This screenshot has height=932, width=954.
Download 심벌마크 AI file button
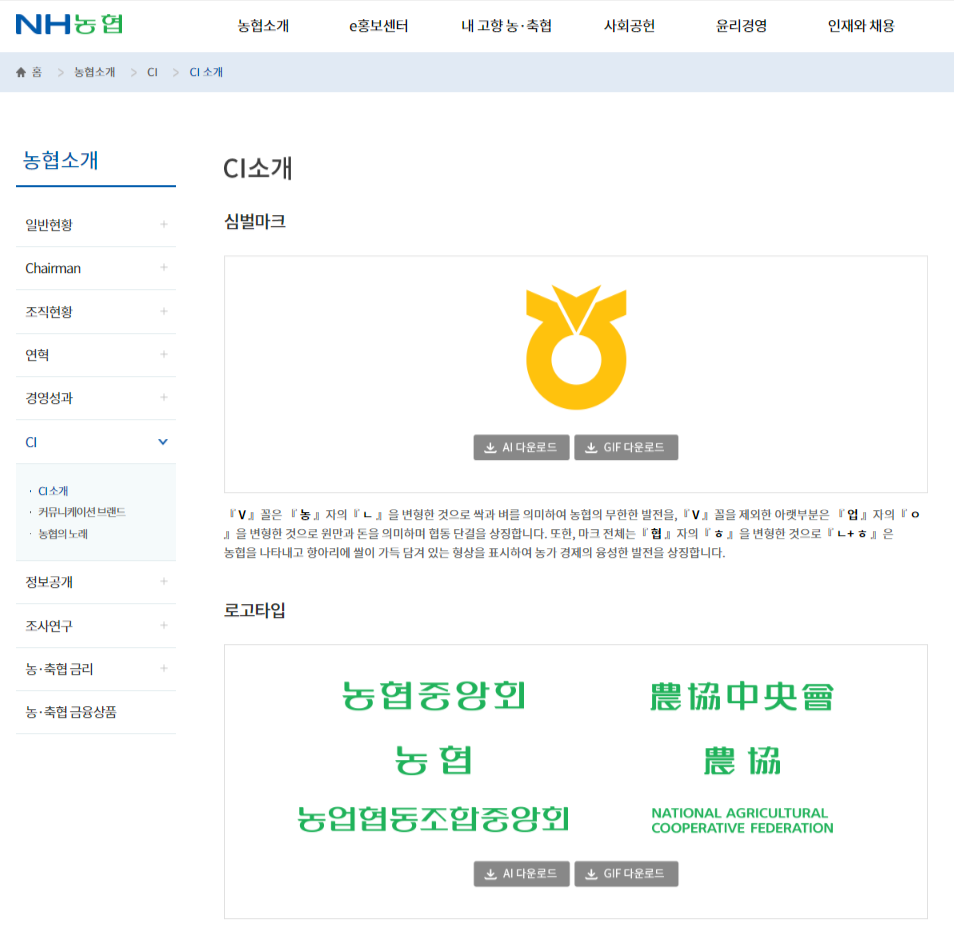[x=521, y=448]
